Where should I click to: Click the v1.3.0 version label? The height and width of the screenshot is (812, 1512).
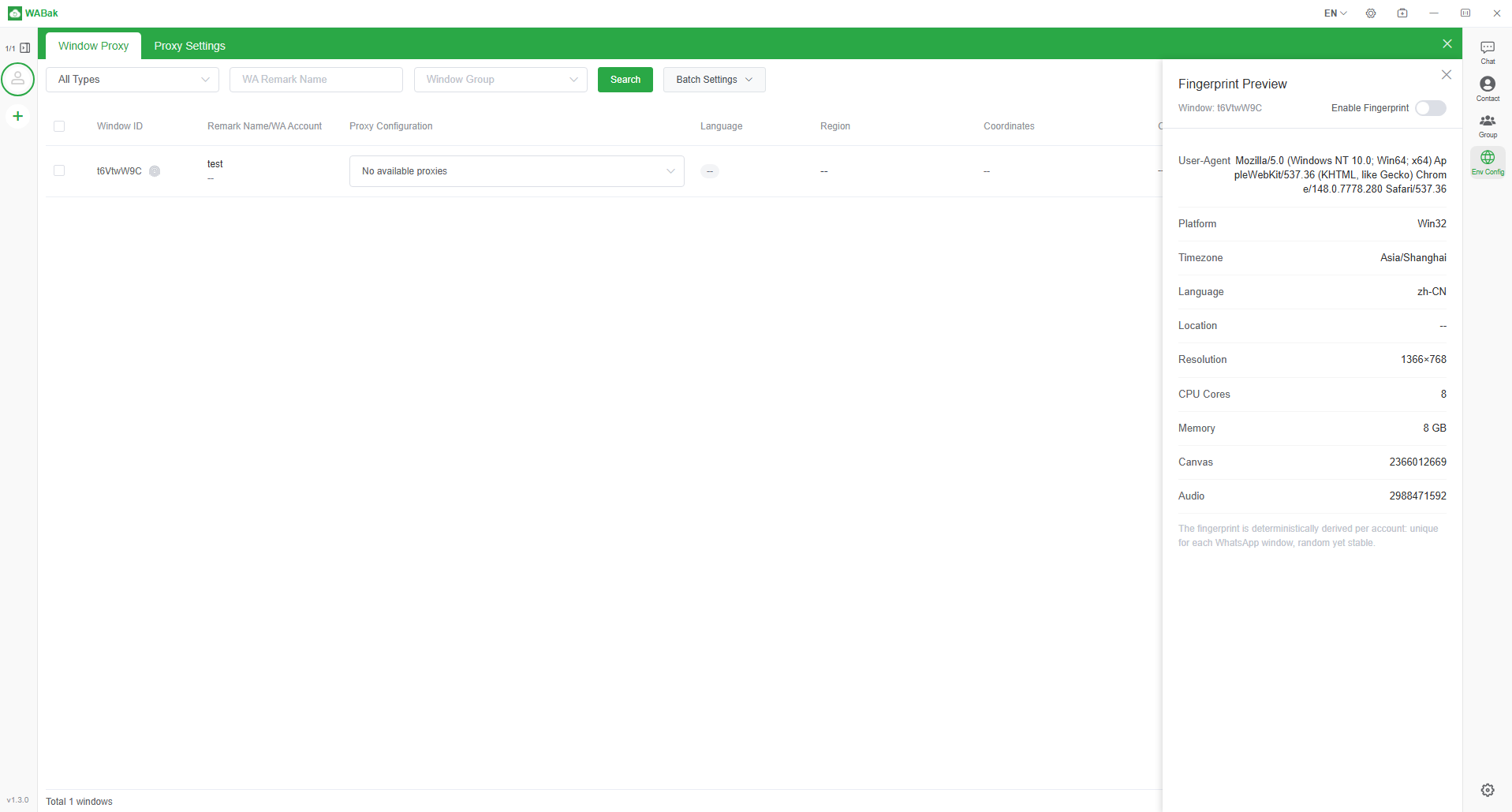[x=17, y=800]
